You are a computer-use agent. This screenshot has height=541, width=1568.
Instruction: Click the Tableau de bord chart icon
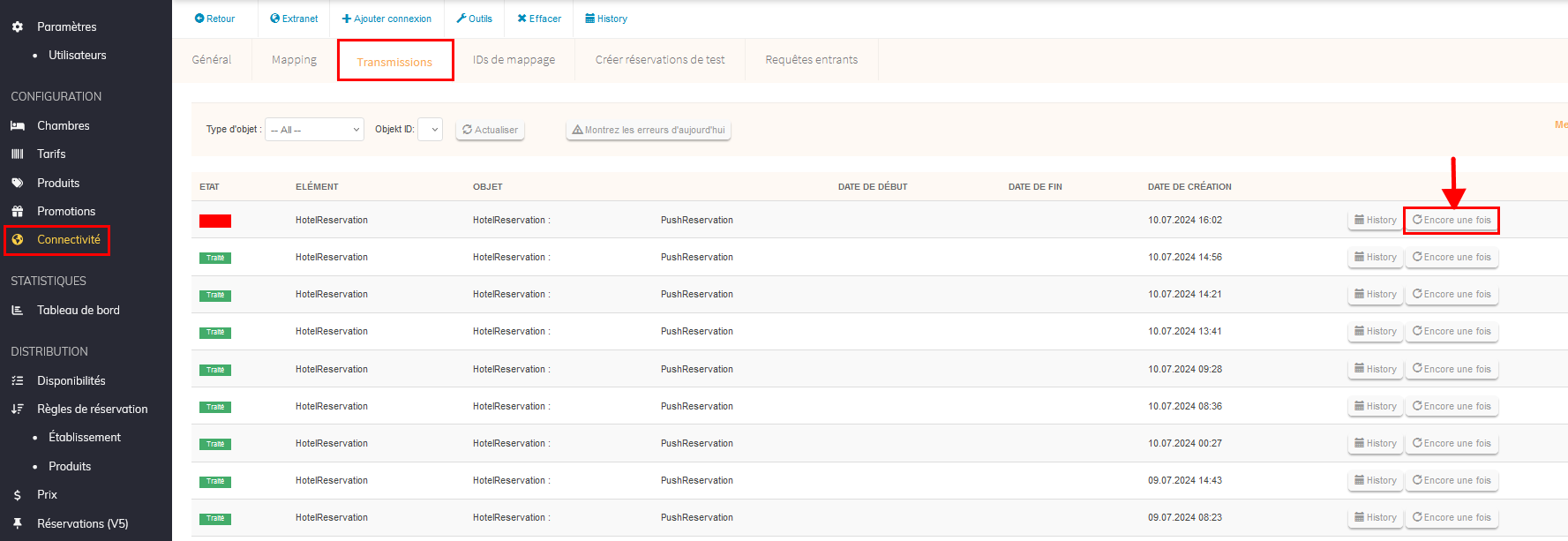point(18,311)
